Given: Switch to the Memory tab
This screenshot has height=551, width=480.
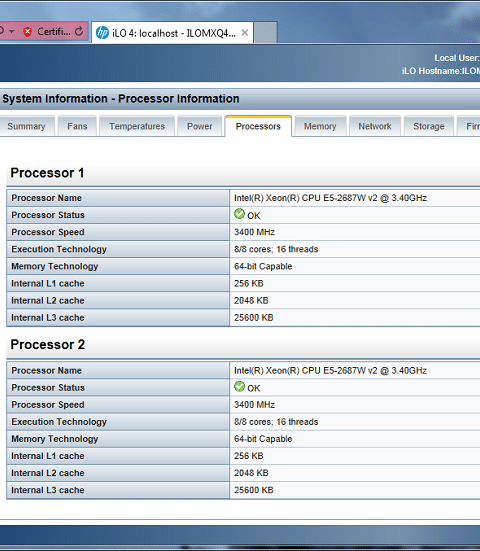Looking at the screenshot, I should [320, 126].
